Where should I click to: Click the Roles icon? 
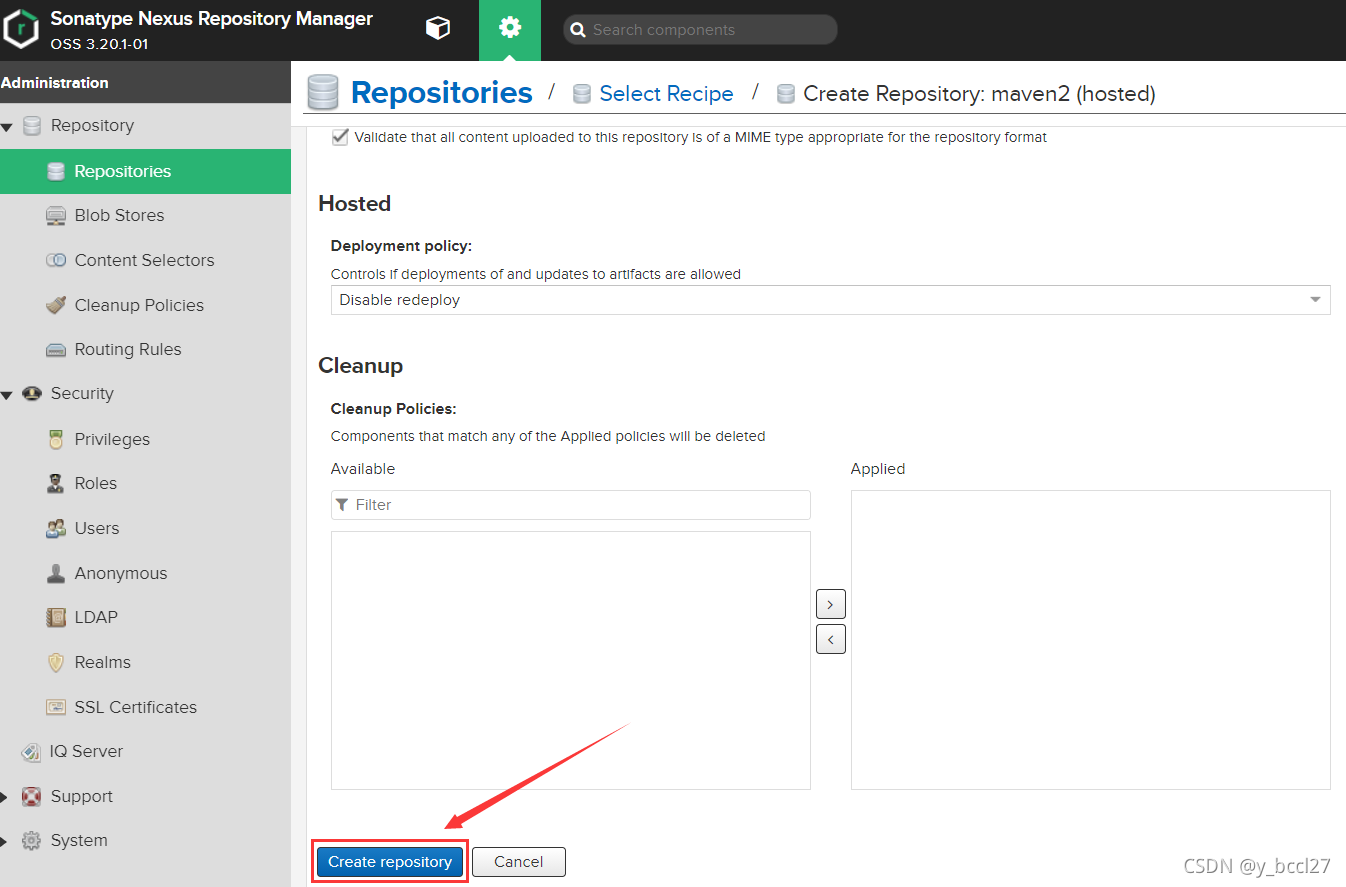[56, 484]
